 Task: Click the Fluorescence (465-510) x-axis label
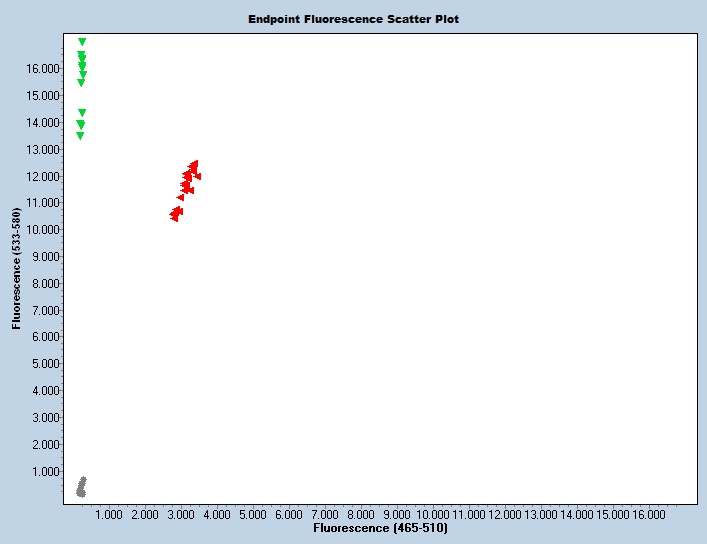click(380, 527)
